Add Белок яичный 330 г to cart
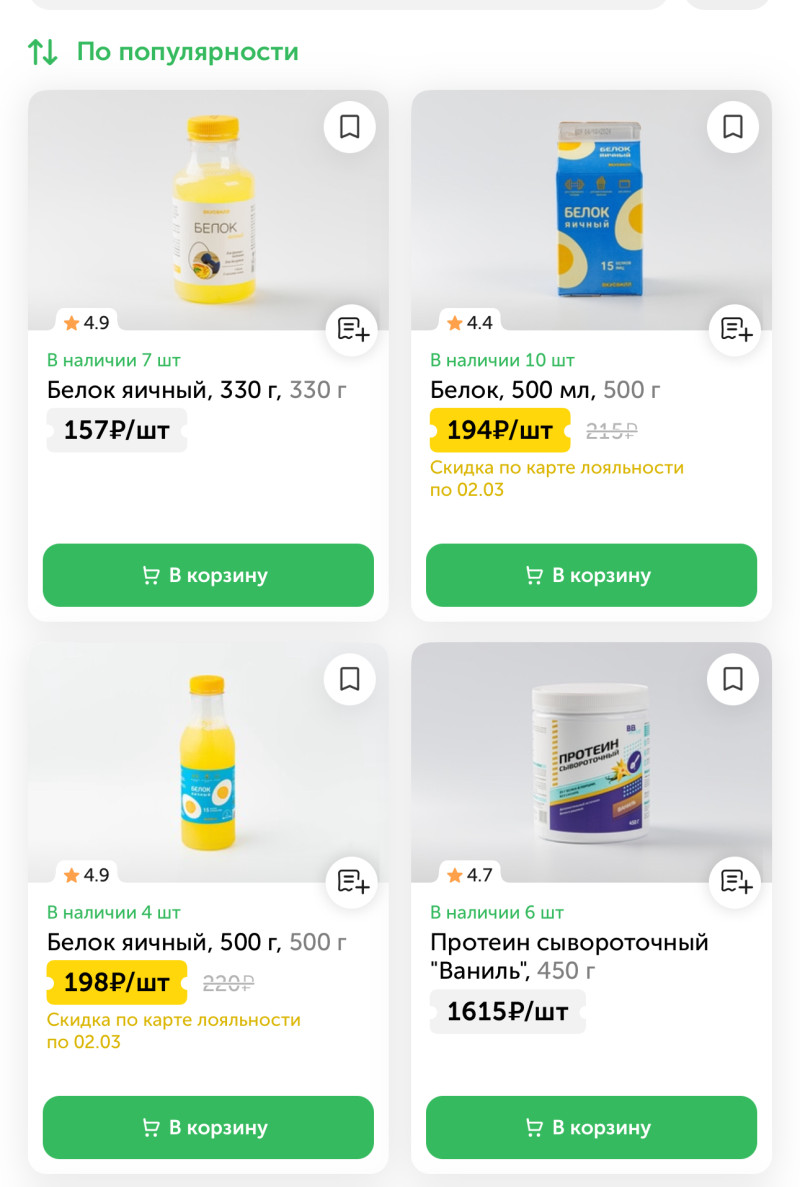This screenshot has height=1187, width=800. pos(208,575)
